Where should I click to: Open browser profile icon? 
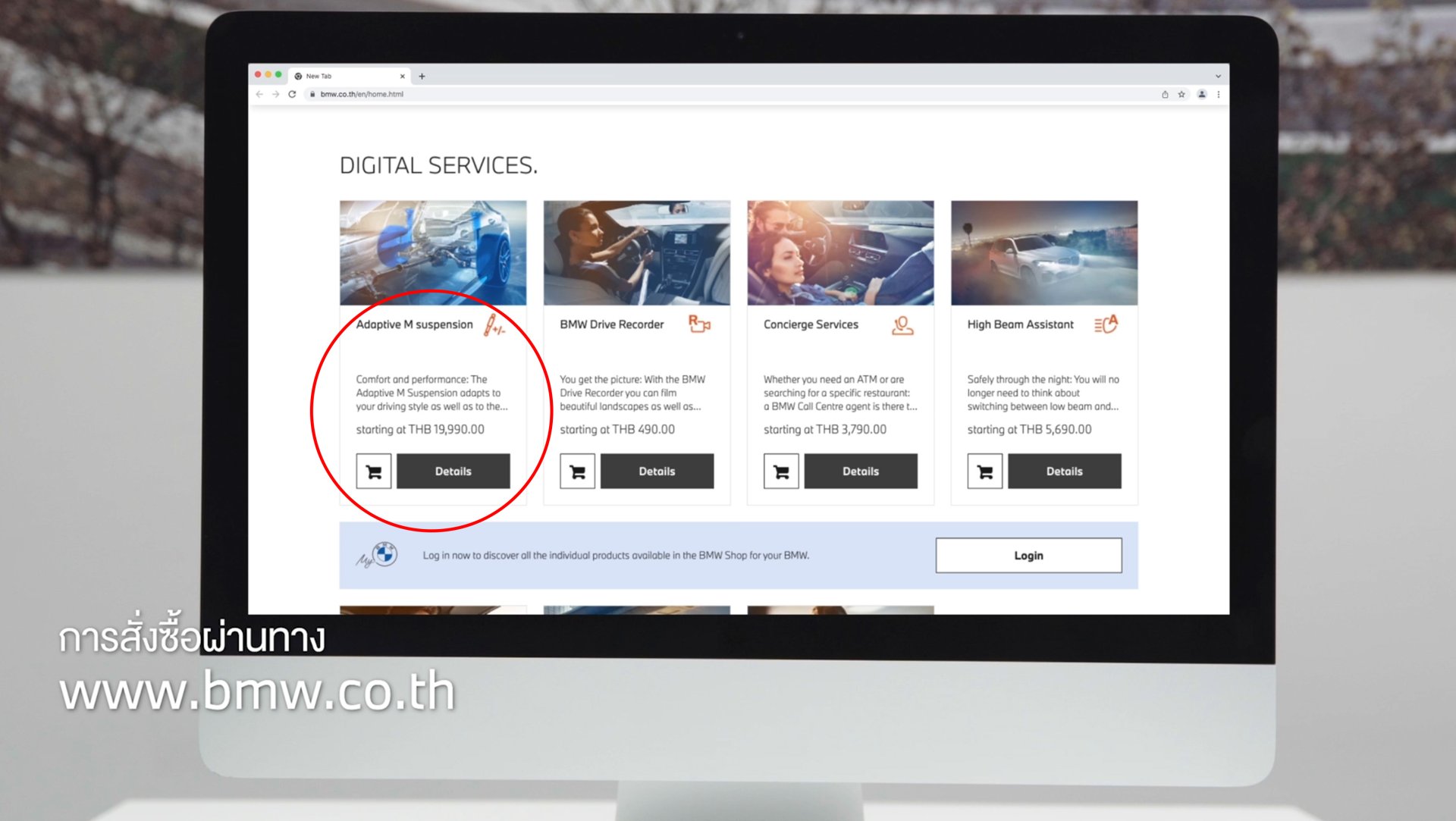(1201, 94)
